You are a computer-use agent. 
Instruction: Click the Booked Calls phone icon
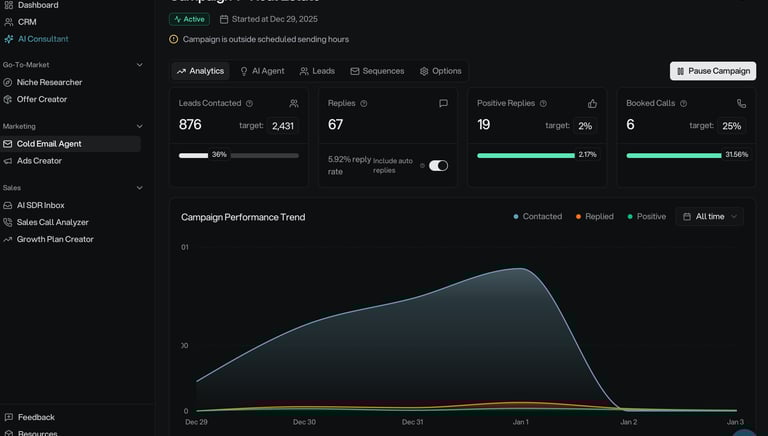coord(741,104)
